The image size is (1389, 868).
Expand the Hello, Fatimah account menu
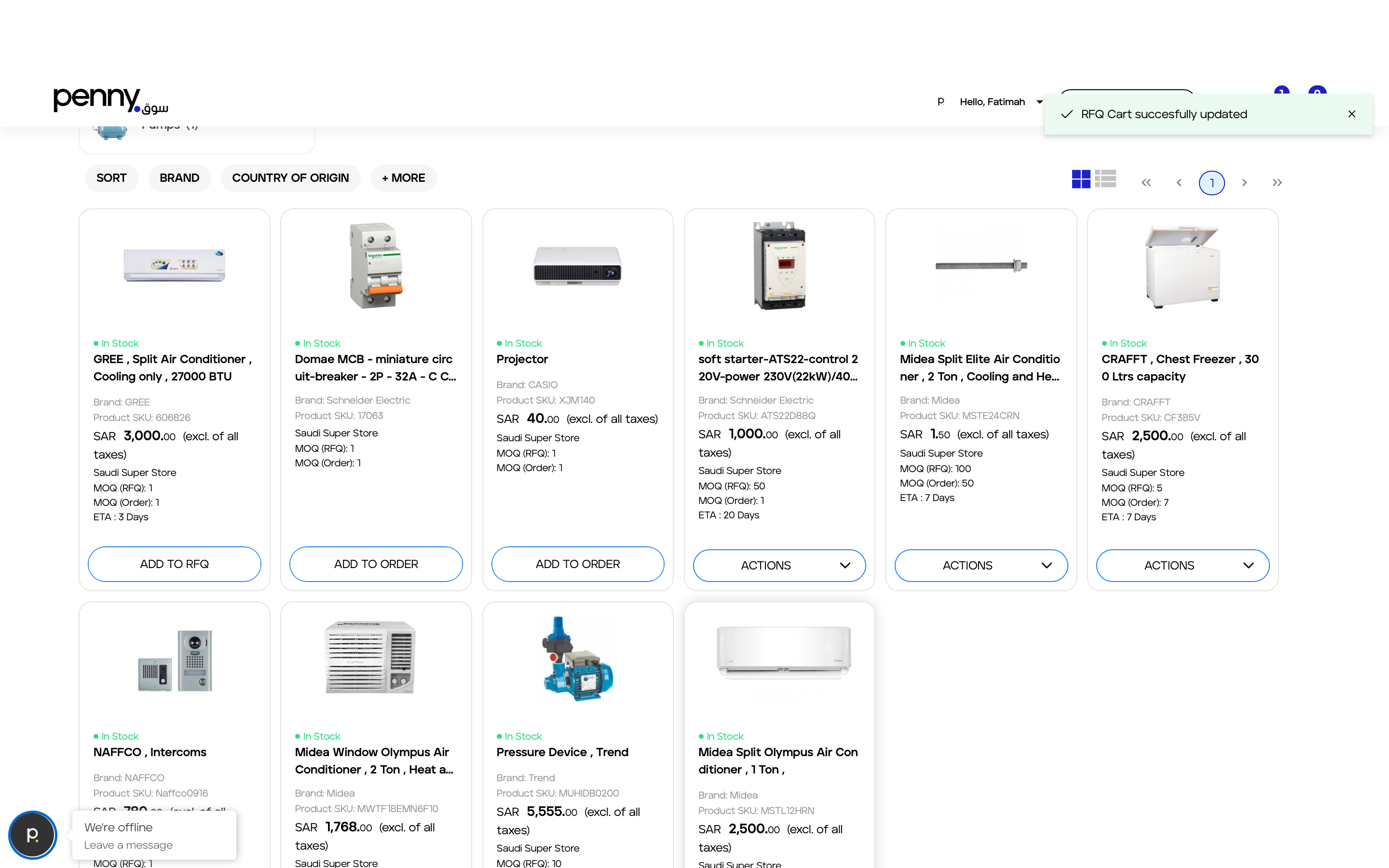tap(1001, 102)
